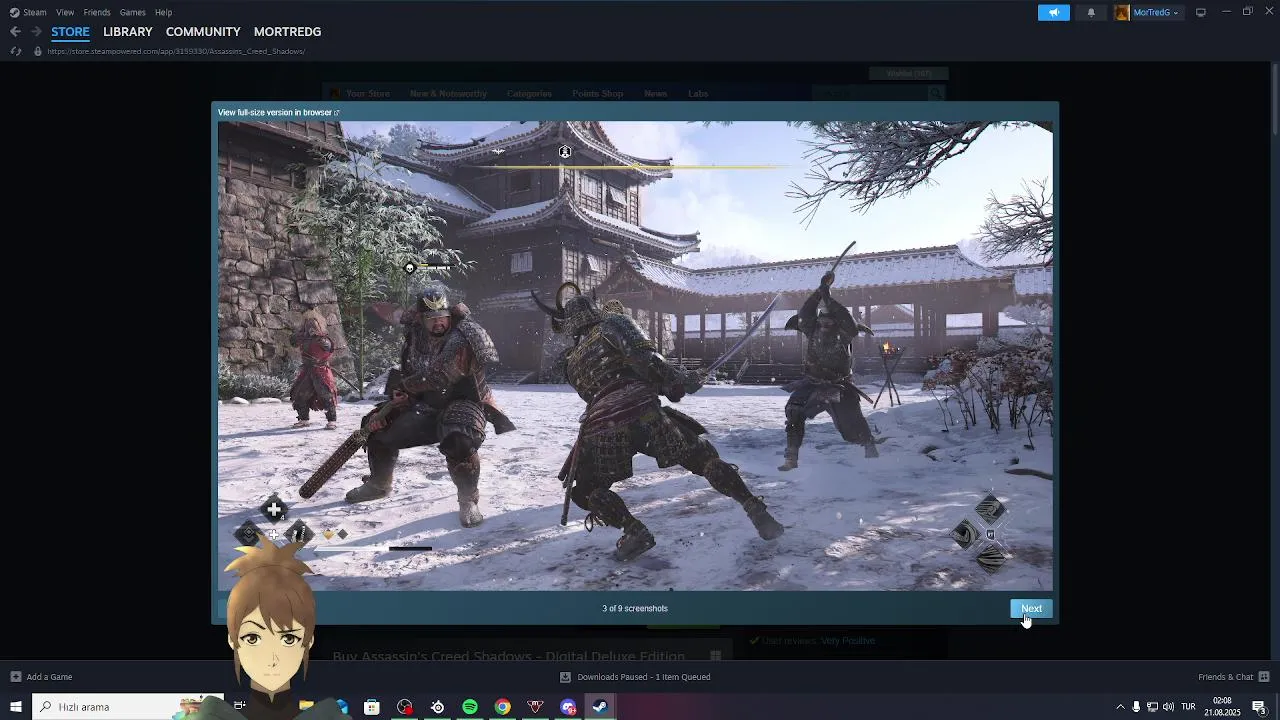
Task: Click the Your Store menu behind overlay
Action: tap(367, 94)
